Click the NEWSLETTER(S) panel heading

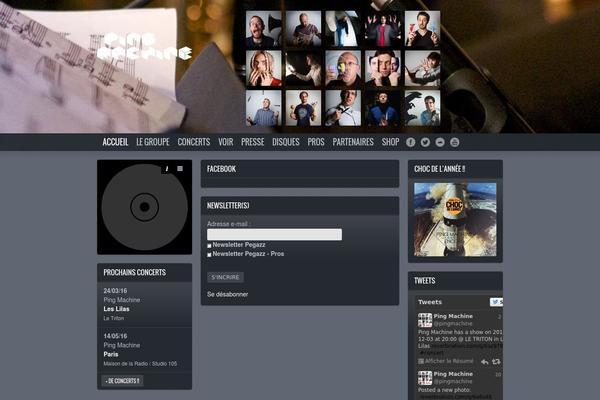point(228,206)
